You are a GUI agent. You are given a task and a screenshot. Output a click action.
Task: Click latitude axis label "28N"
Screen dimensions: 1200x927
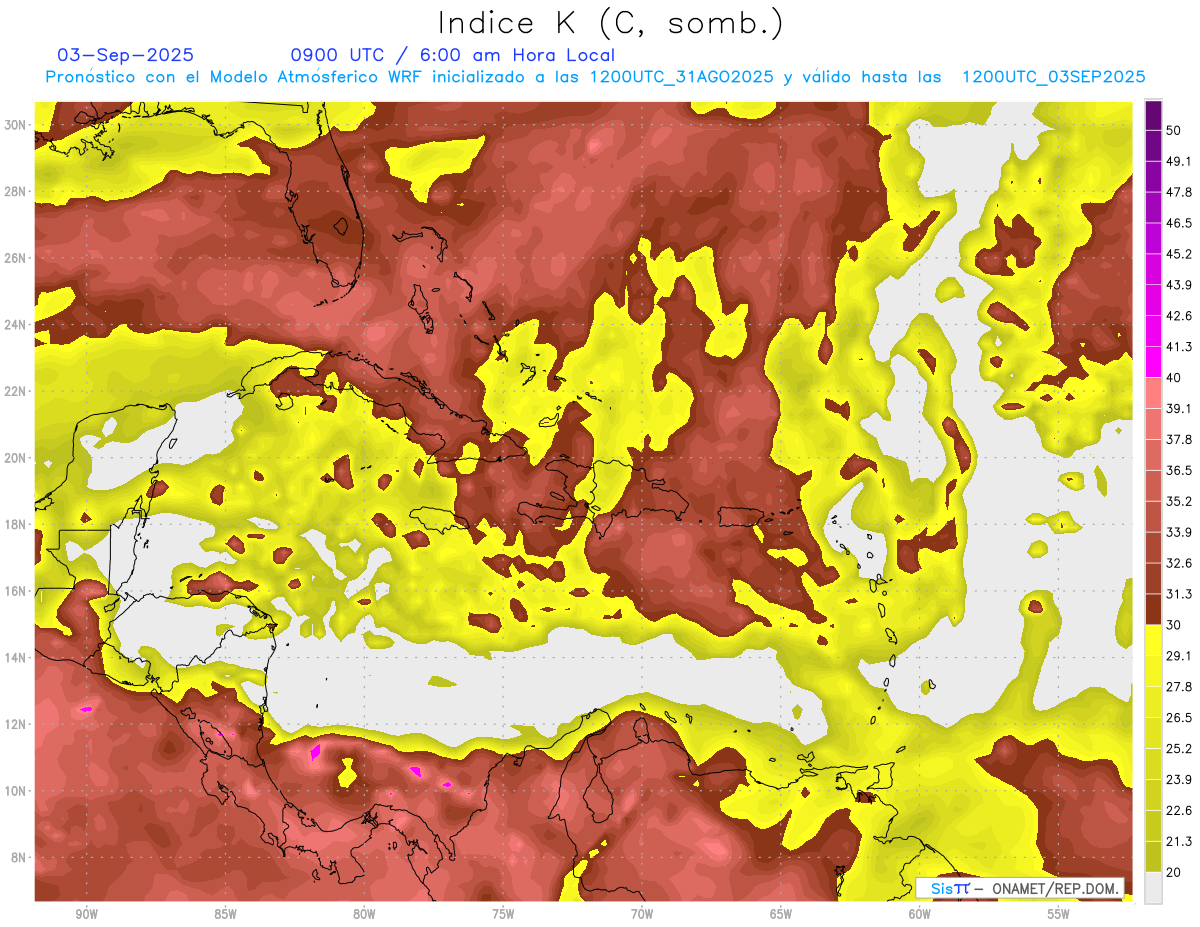(14, 191)
